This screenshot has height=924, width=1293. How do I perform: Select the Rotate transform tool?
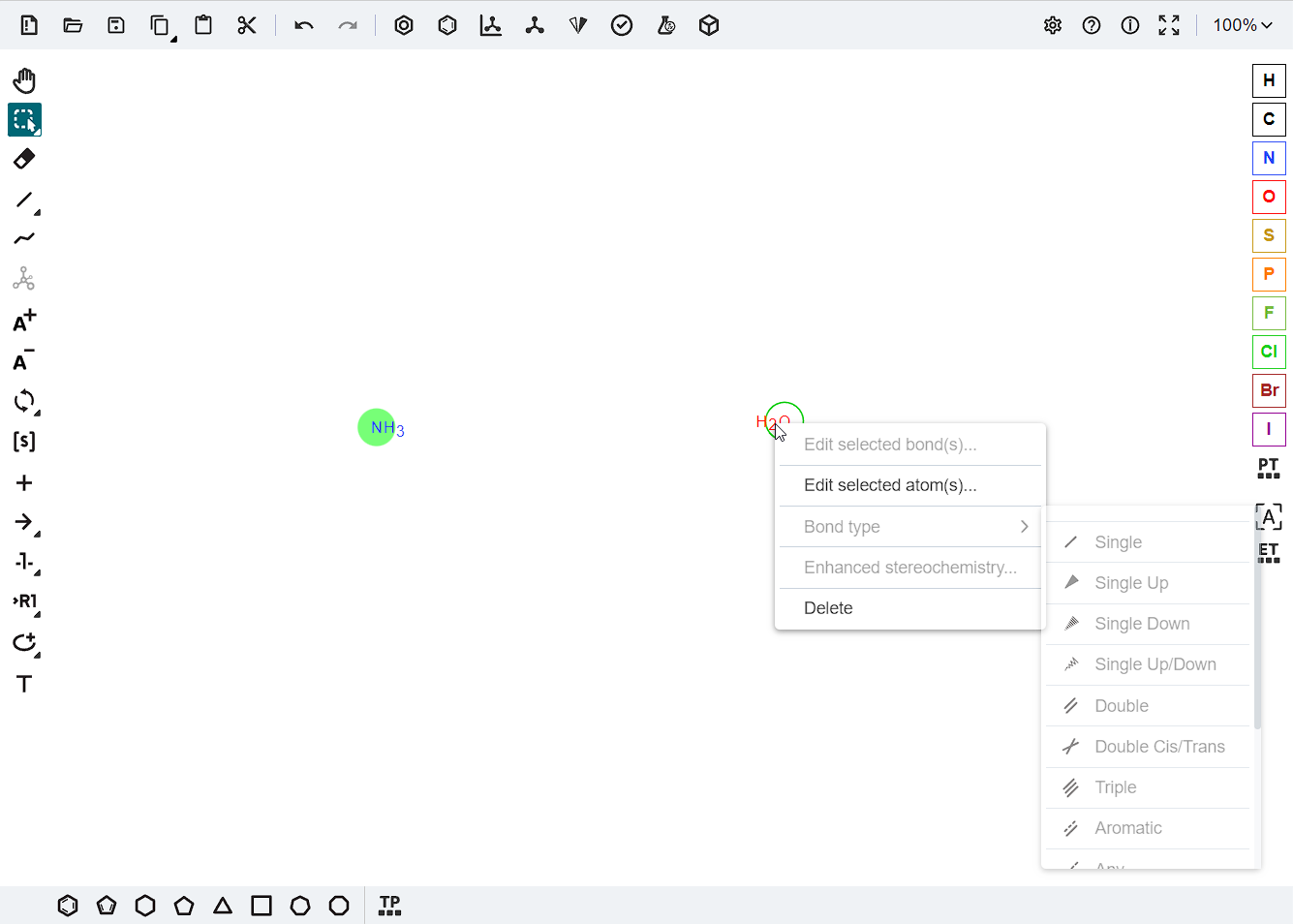(x=24, y=401)
